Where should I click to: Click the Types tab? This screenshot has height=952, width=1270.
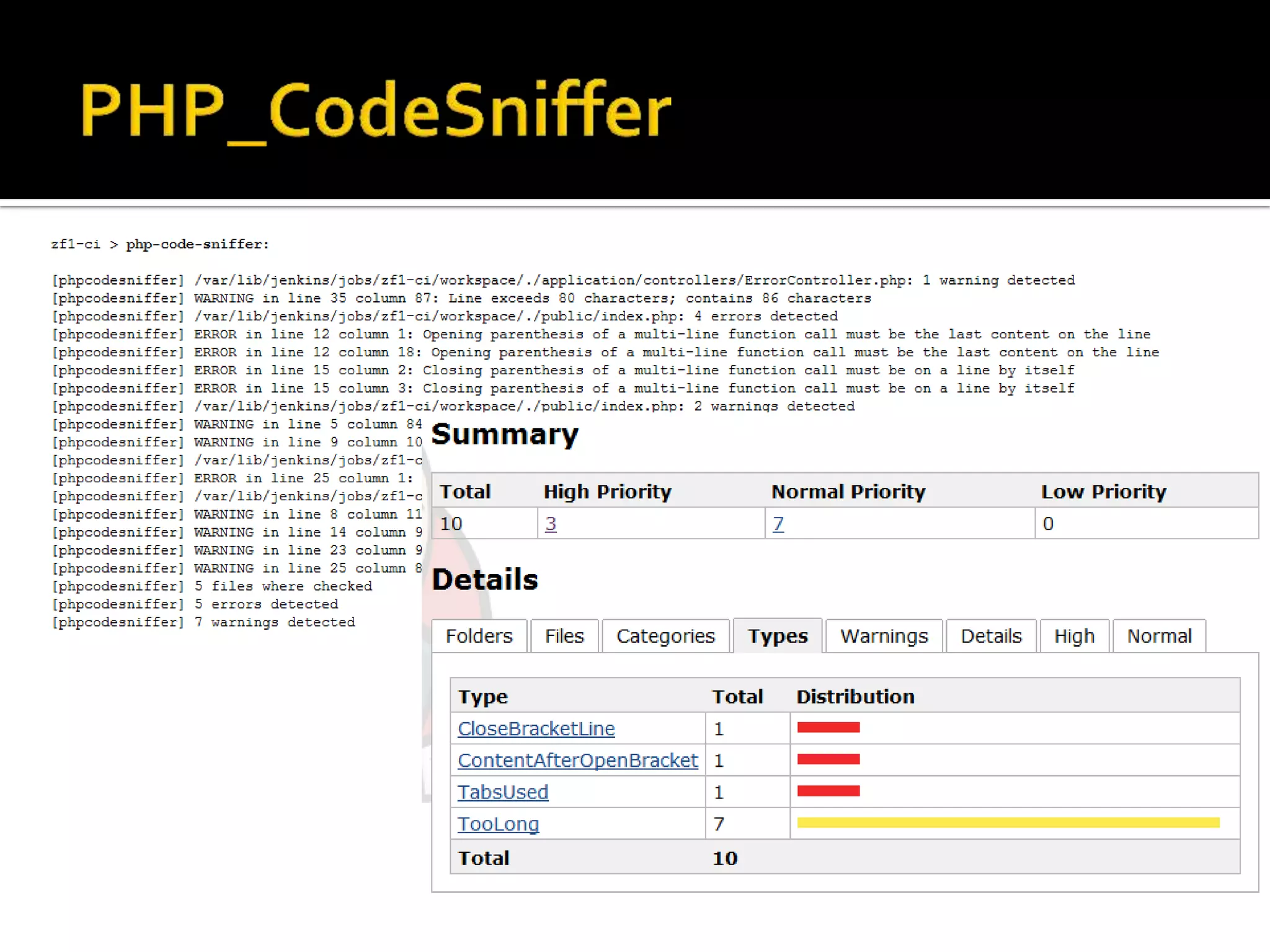click(778, 636)
